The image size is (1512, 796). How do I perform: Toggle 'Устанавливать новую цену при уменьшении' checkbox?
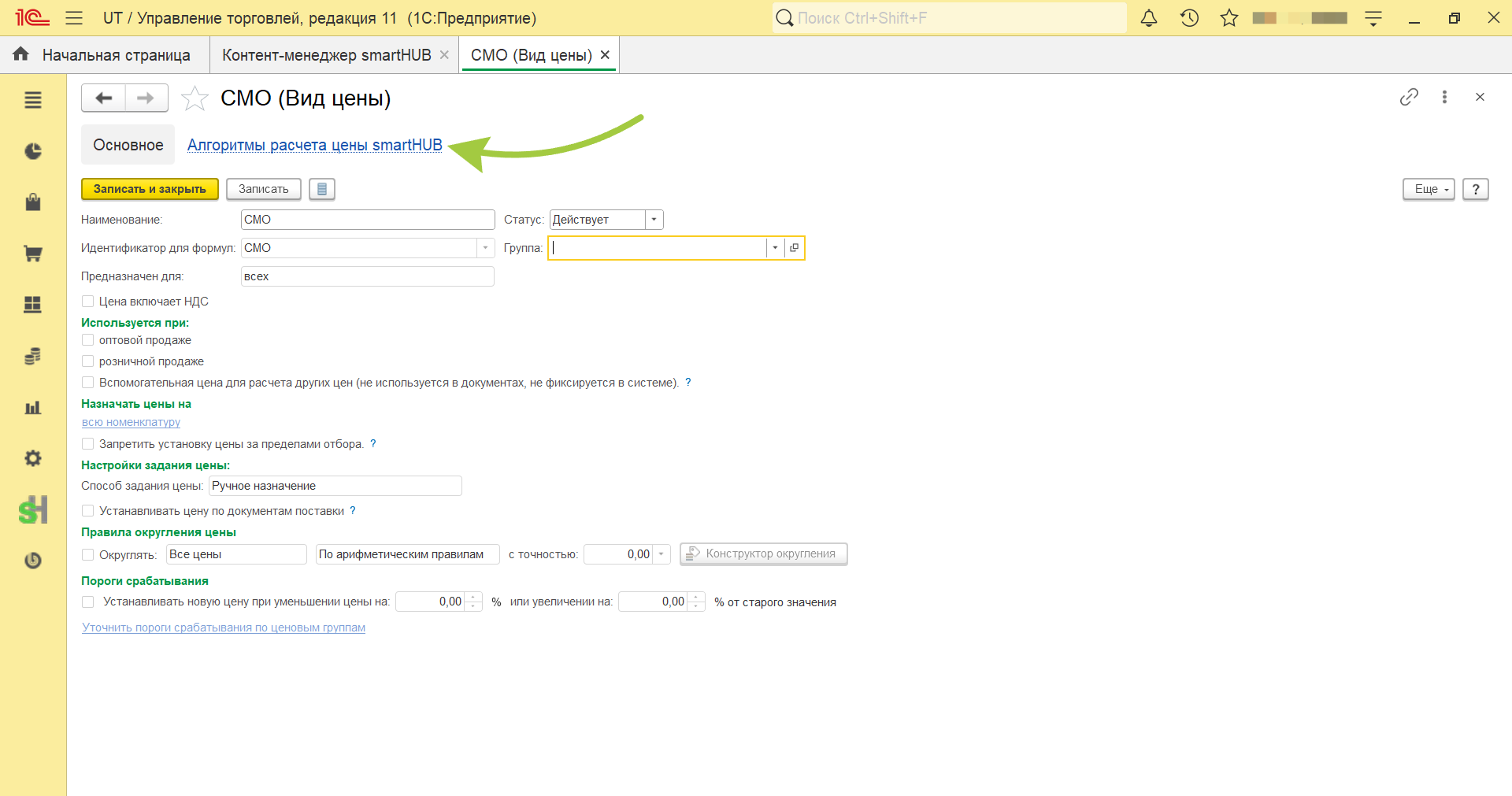(88, 602)
